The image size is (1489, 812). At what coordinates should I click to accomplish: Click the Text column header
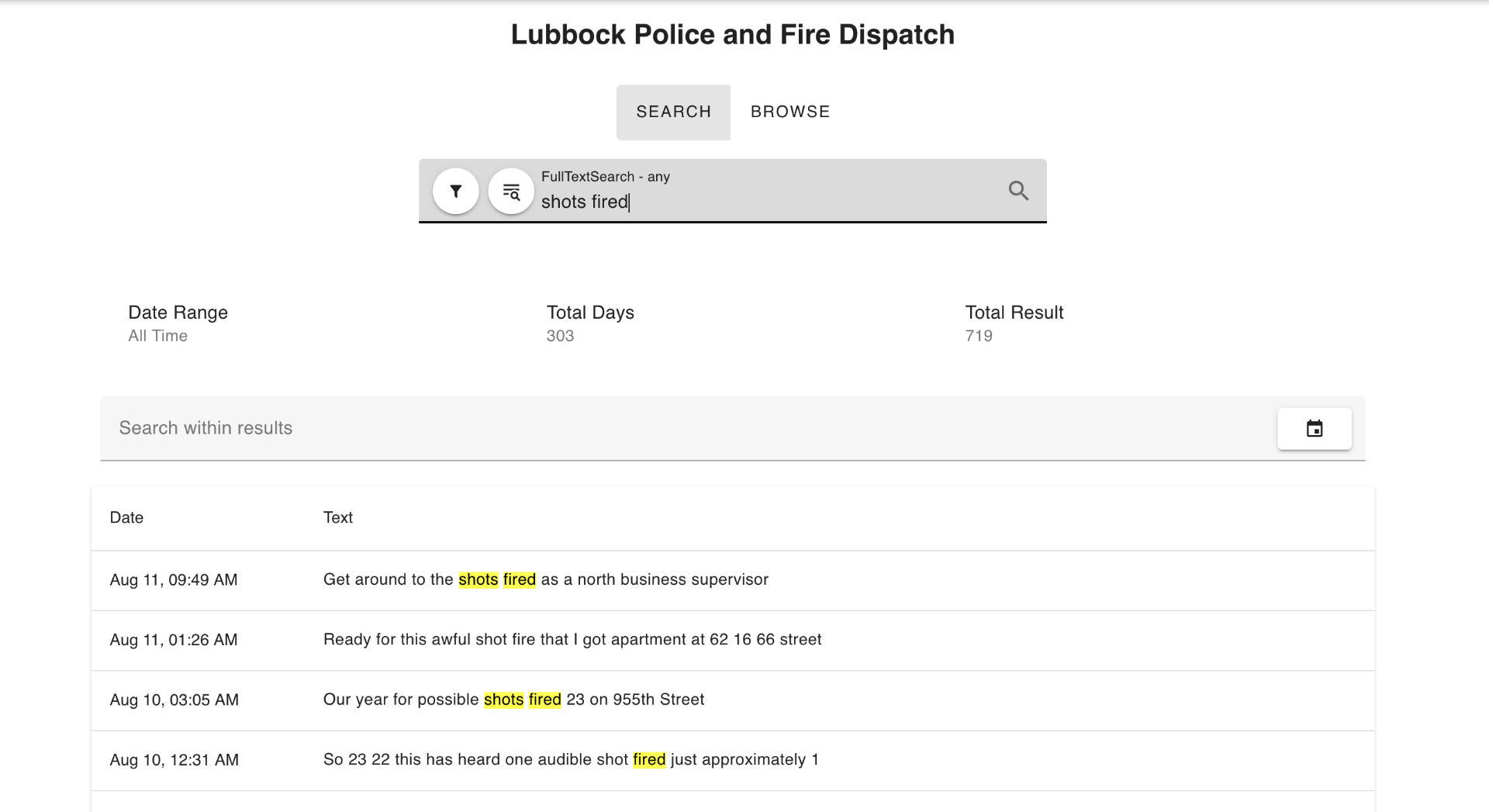(x=337, y=517)
